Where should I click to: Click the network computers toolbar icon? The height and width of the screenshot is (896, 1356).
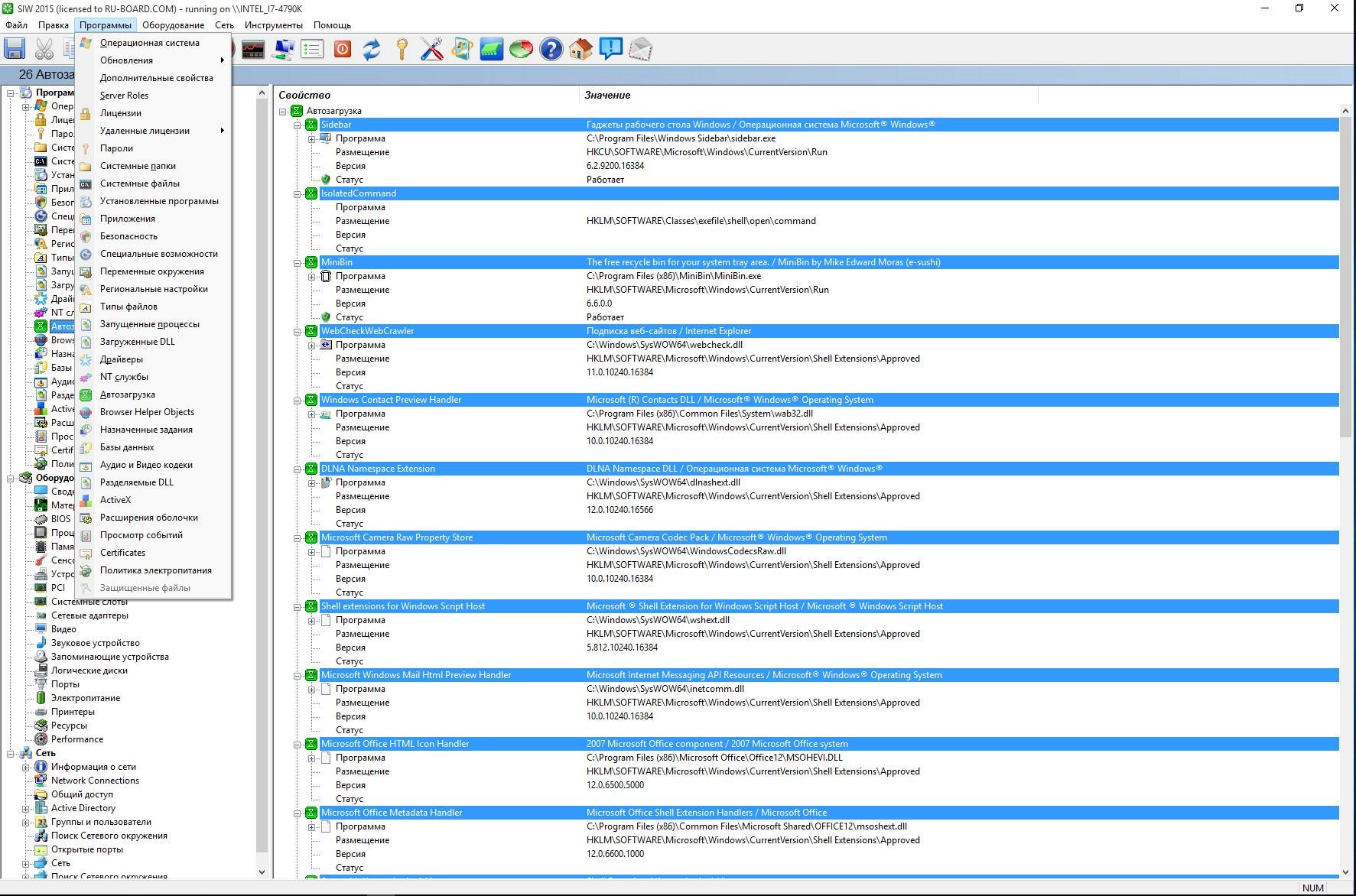(x=283, y=50)
